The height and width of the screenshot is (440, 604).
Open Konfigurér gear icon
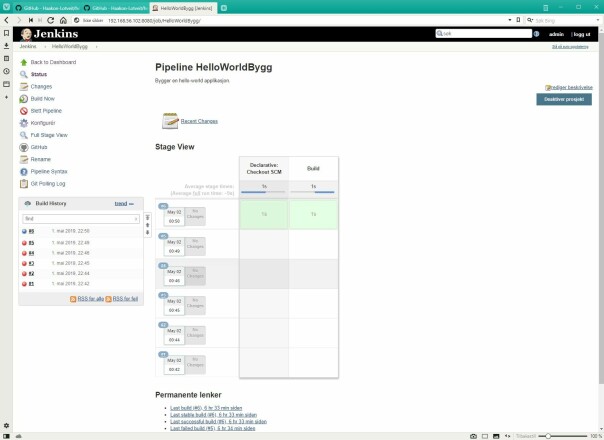[24, 123]
